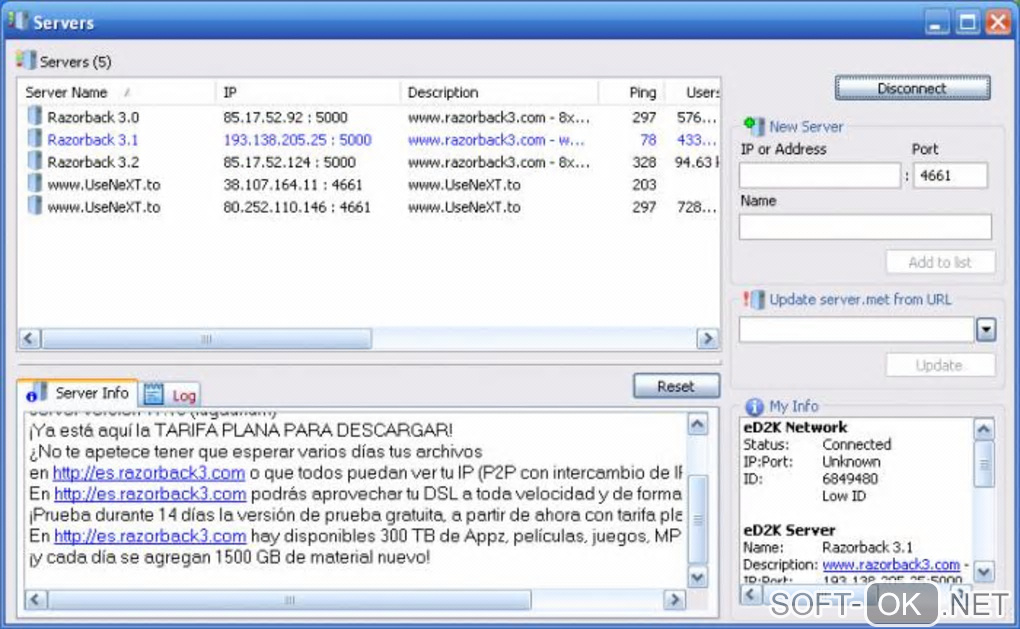Click the Reset button
Viewport: 1020px width, 629px height.
click(x=677, y=386)
